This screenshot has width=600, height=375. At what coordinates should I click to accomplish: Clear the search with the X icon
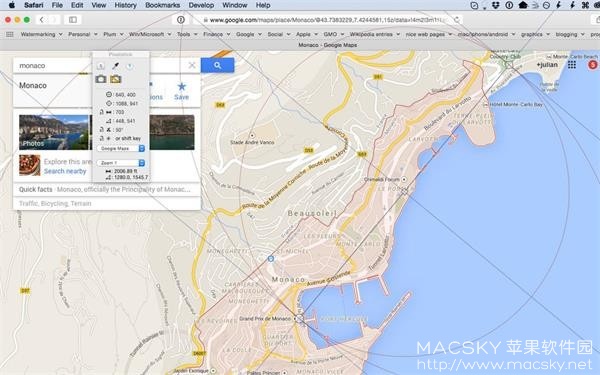[192, 65]
